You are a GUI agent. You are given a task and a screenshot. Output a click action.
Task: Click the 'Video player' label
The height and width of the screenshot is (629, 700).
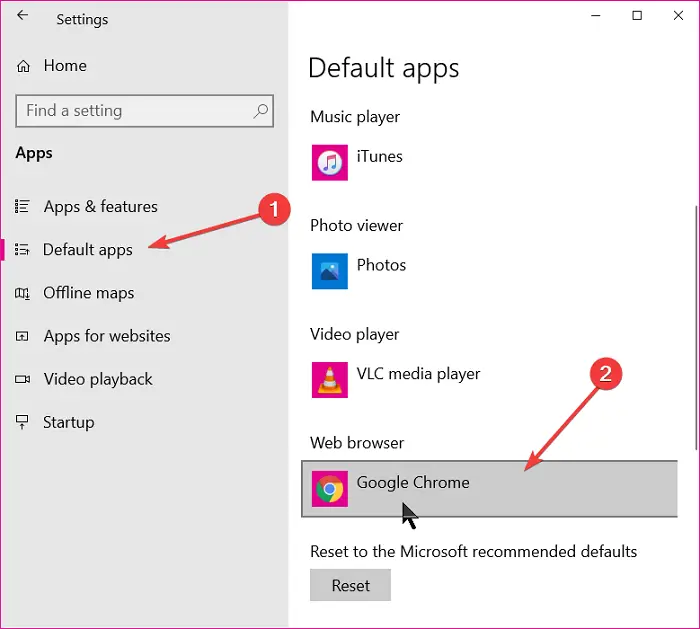(x=354, y=334)
